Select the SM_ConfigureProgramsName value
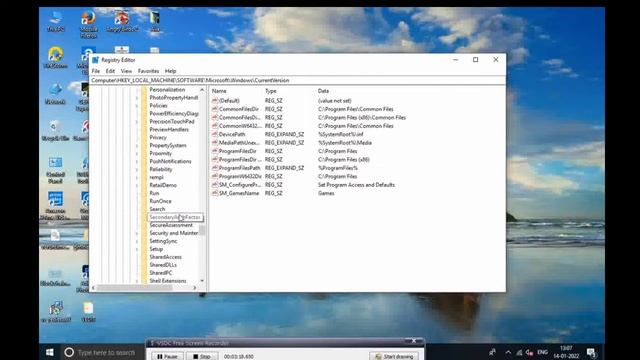Screen dimensions: 640x360 point(240,185)
